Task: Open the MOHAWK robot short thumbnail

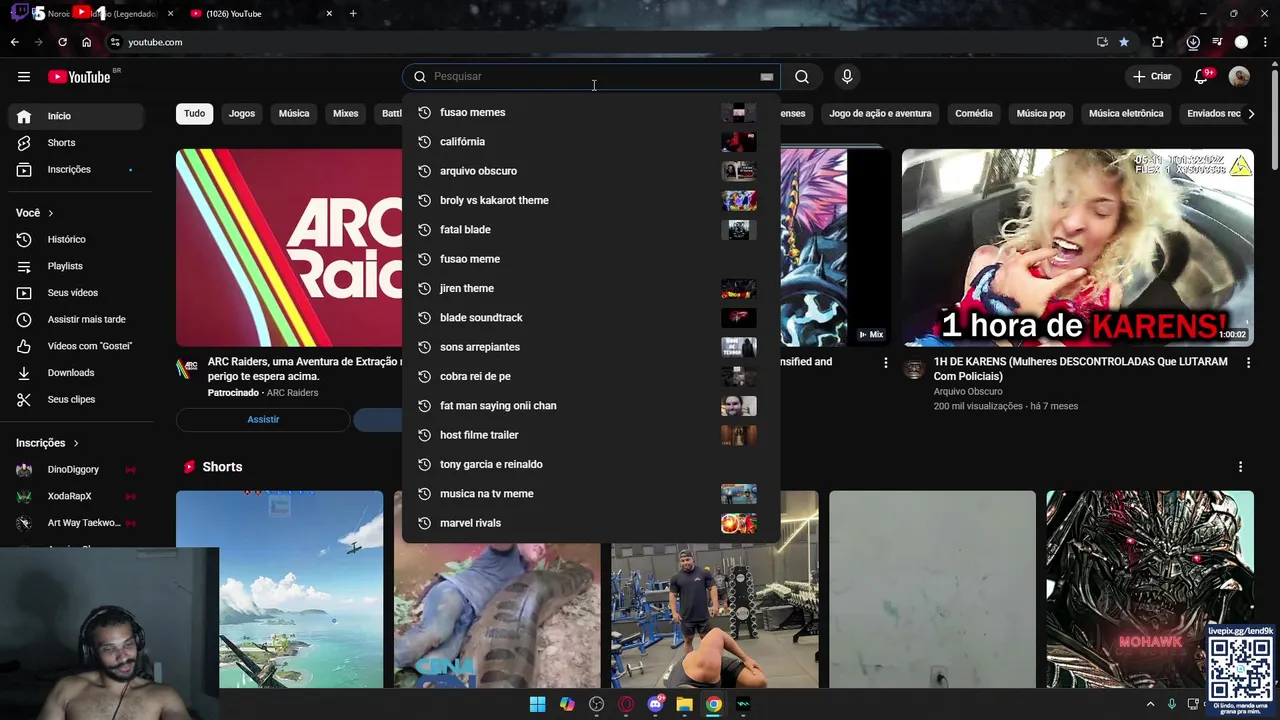Action: click(x=1149, y=589)
